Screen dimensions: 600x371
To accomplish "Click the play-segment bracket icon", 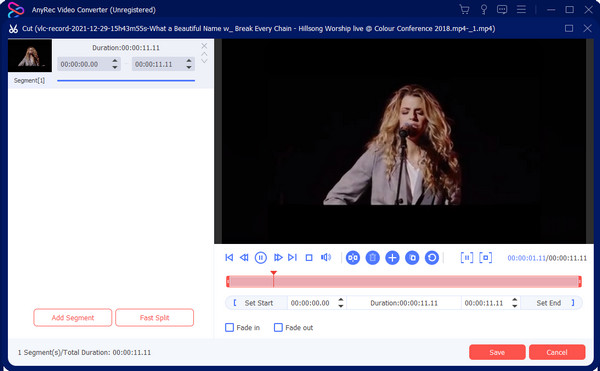I will (x=466, y=258).
